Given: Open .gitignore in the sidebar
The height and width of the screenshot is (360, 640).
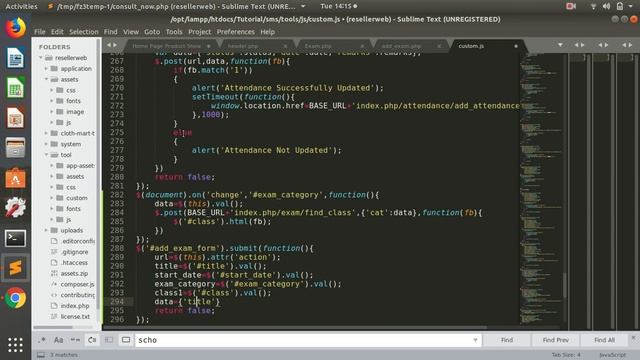Looking at the screenshot, I should tap(74, 252).
